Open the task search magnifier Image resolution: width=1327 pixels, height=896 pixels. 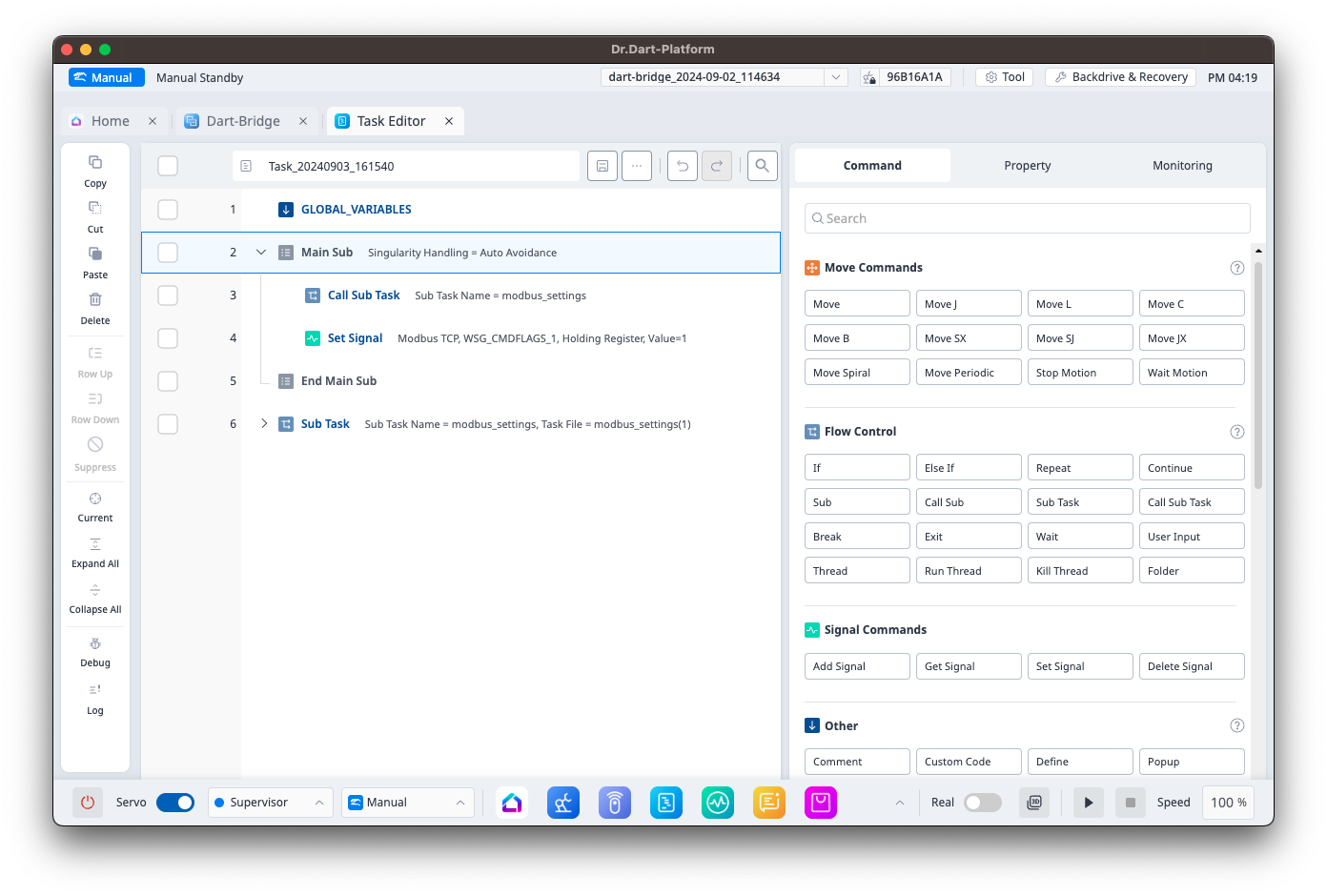(762, 166)
